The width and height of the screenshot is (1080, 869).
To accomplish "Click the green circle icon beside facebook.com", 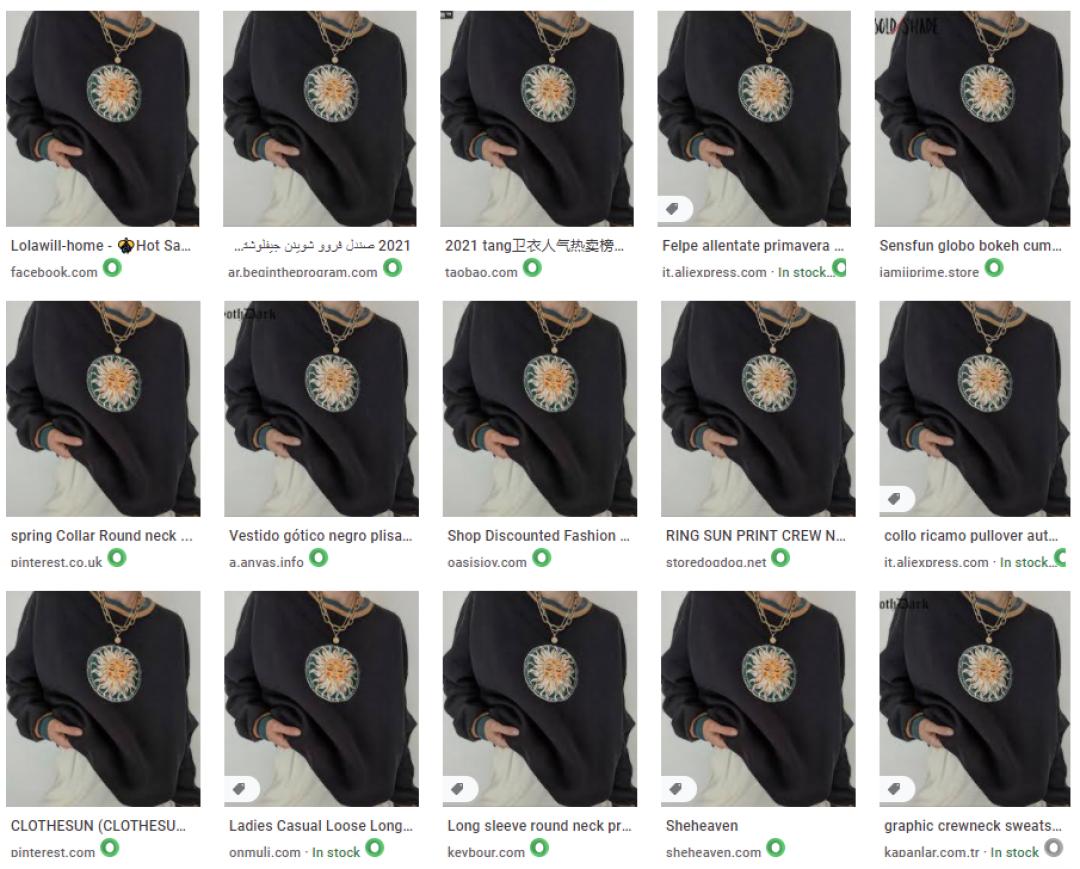I will (x=112, y=267).
